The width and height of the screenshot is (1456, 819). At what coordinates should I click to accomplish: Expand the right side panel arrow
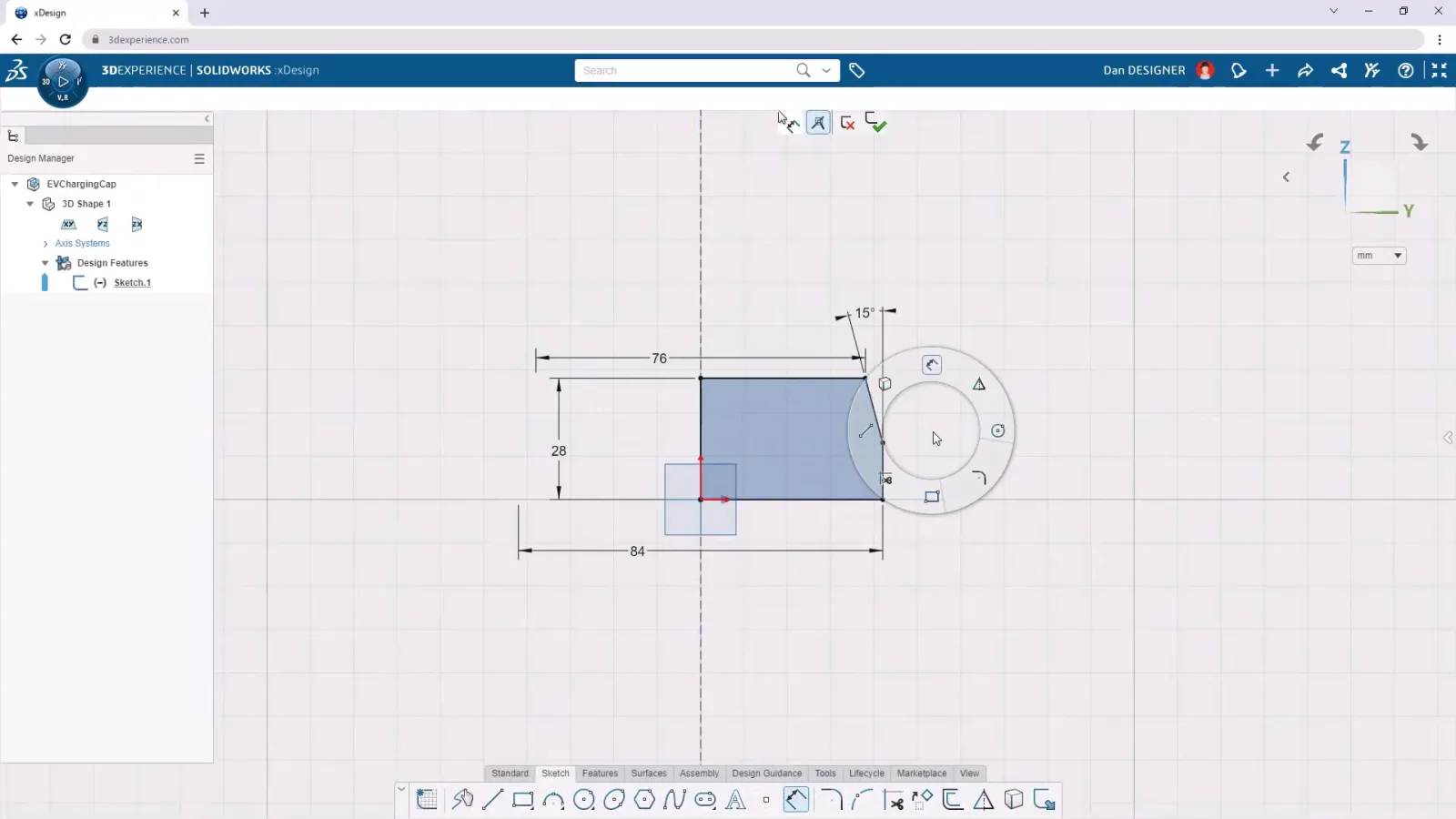[1448, 438]
